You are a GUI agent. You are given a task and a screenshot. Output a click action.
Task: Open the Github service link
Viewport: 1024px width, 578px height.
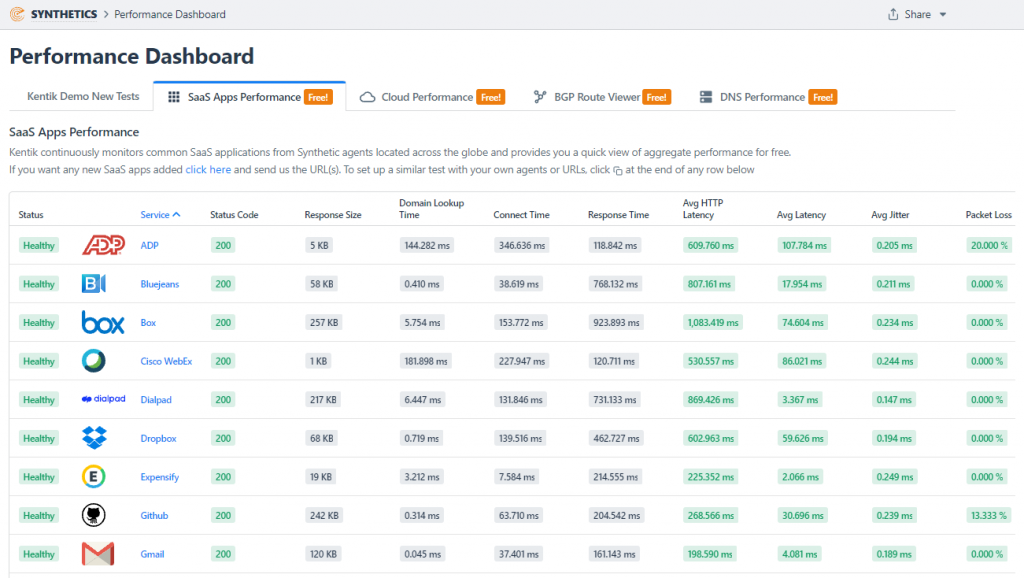coord(154,515)
